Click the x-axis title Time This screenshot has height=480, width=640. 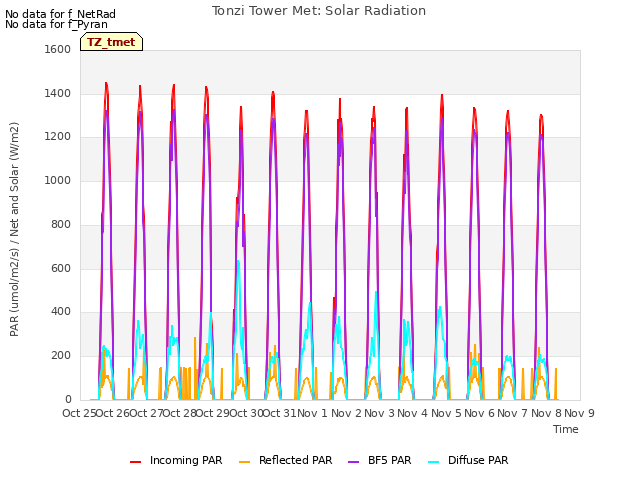566,429
